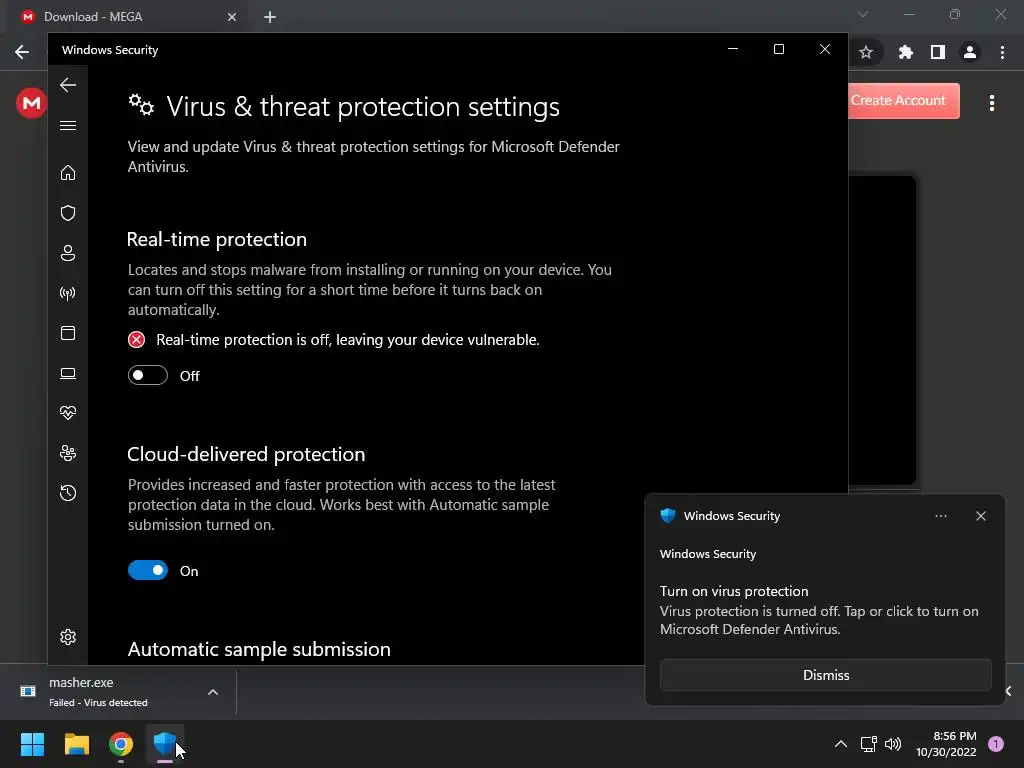Open the Windows Security hamburger menu
Screen dimensions: 1024x768
[x=68, y=125]
